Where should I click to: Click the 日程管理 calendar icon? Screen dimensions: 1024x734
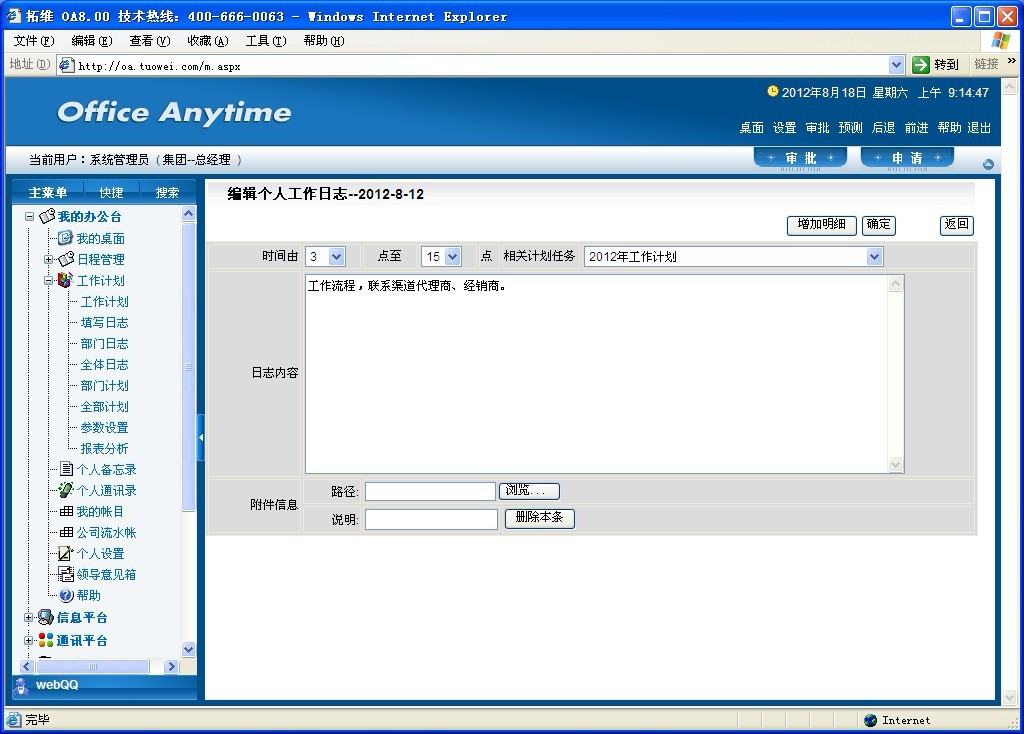click(66, 259)
